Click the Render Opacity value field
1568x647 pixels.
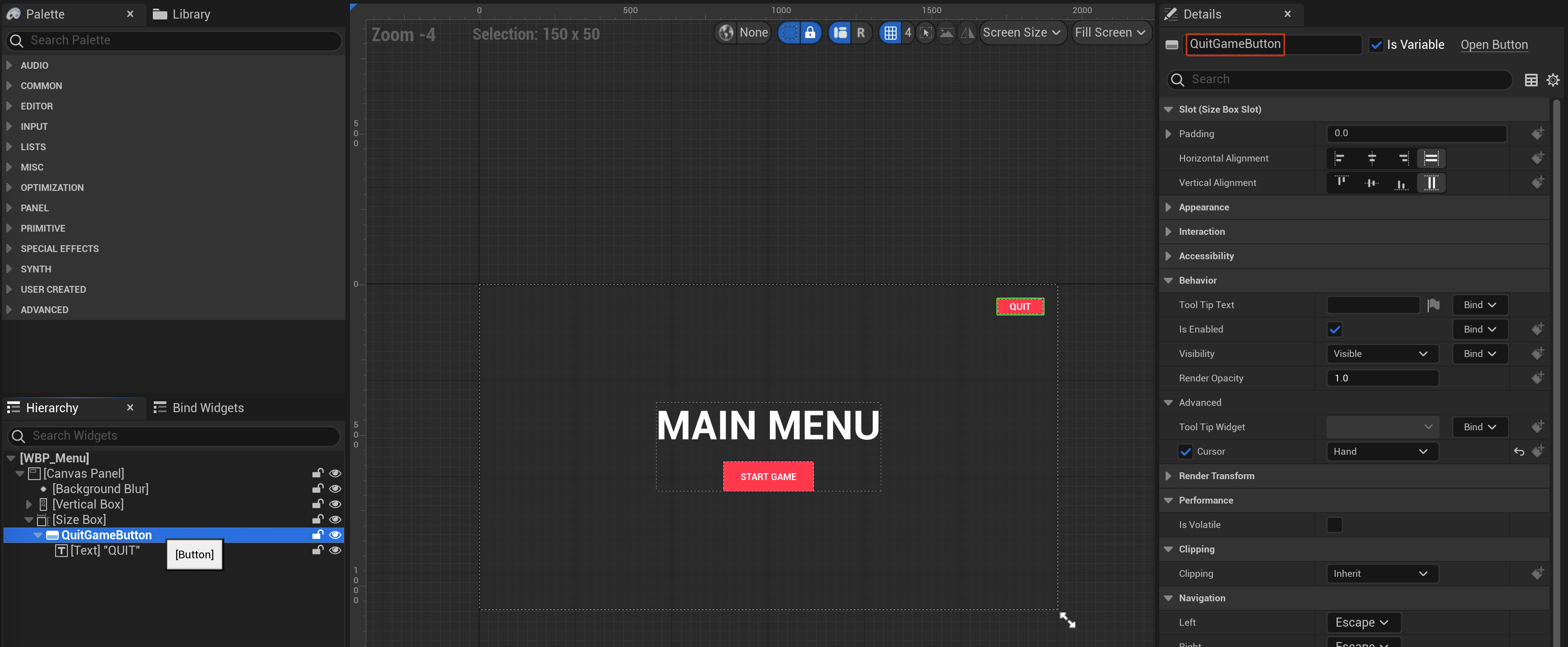(x=1382, y=378)
